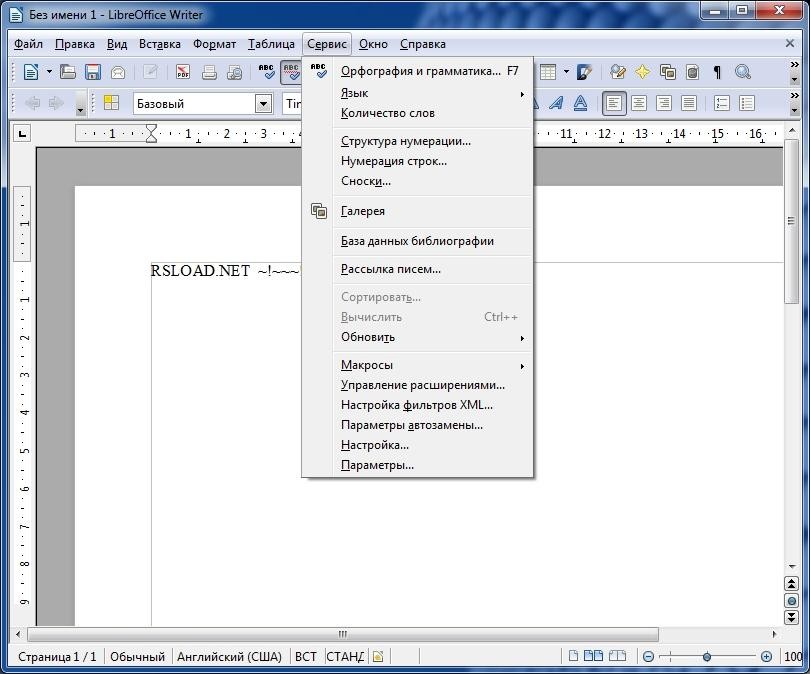Toggle selection mode СТАНД in status bar
Image resolution: width=810 pixels, height=674 pixels.
pyautogui.click(x=345, y=656)
